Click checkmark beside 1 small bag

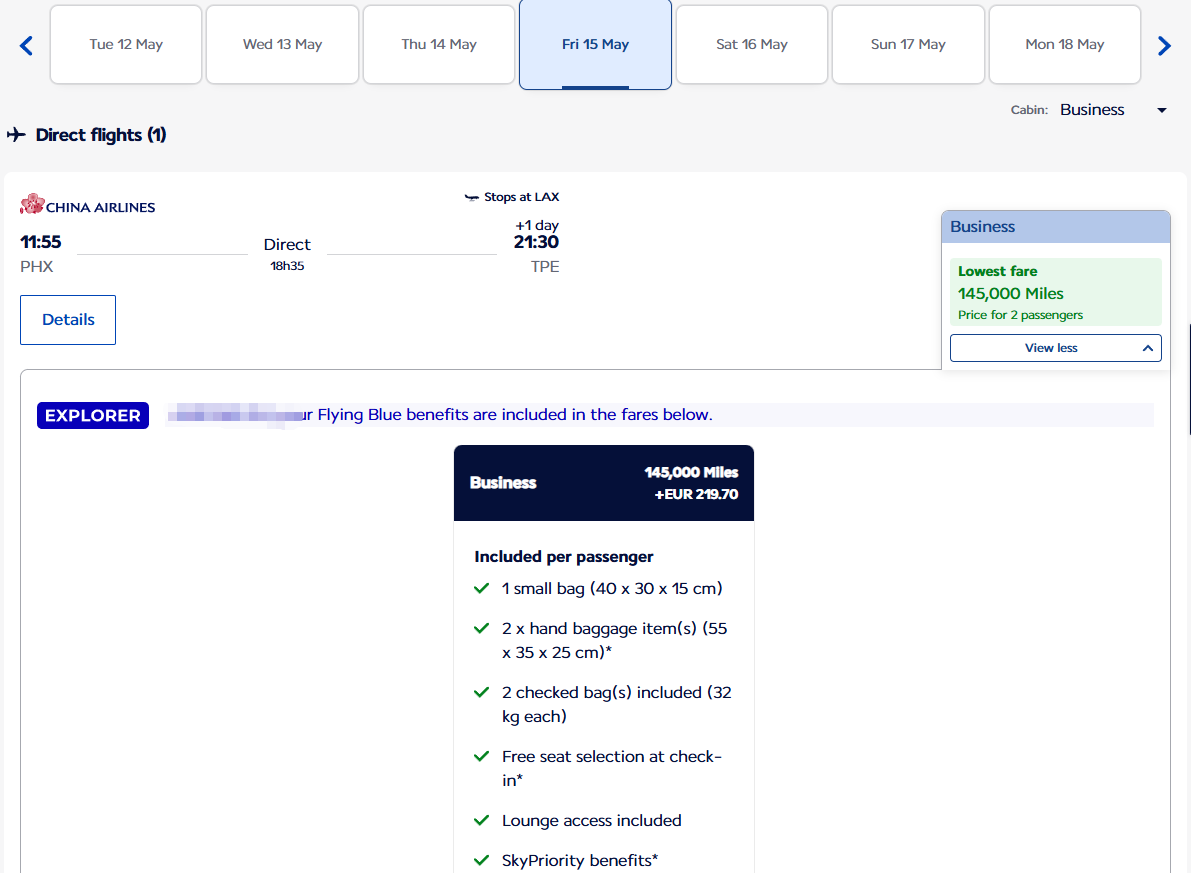tap(481, 588)
